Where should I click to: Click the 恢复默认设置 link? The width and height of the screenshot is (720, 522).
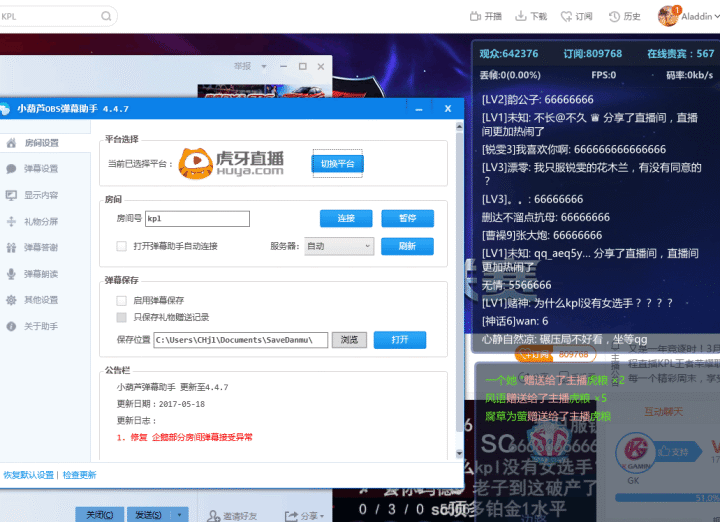28,475
